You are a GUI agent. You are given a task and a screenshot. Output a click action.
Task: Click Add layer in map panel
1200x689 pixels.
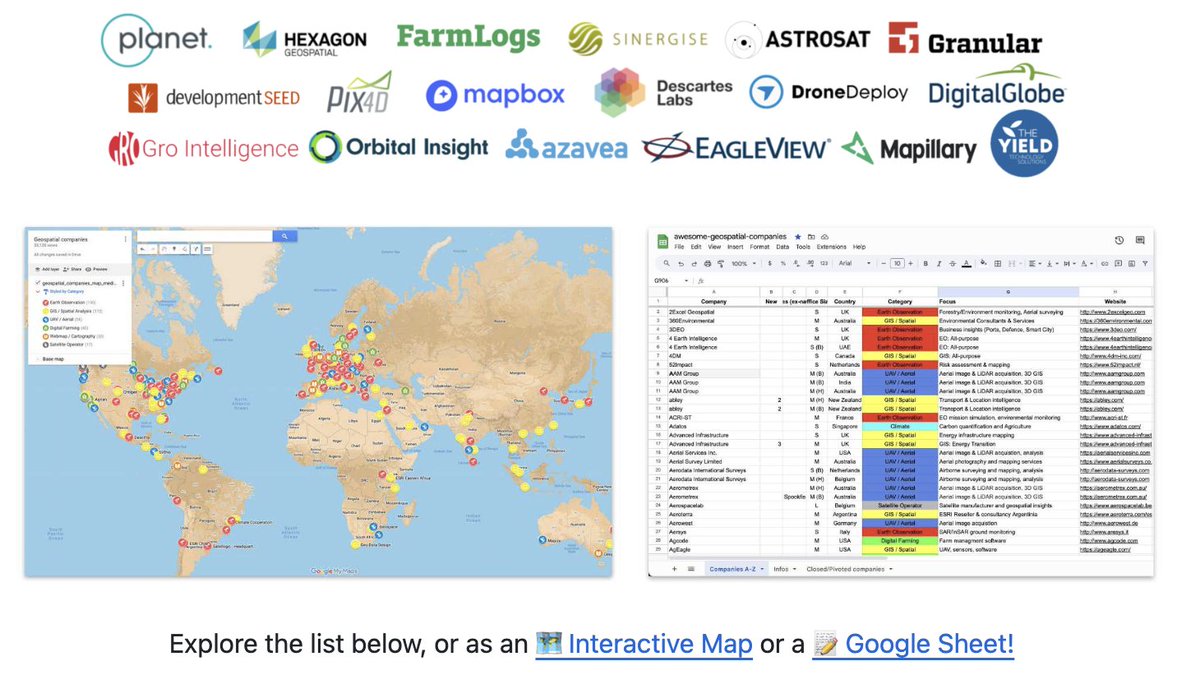click(x=48, y=269)
